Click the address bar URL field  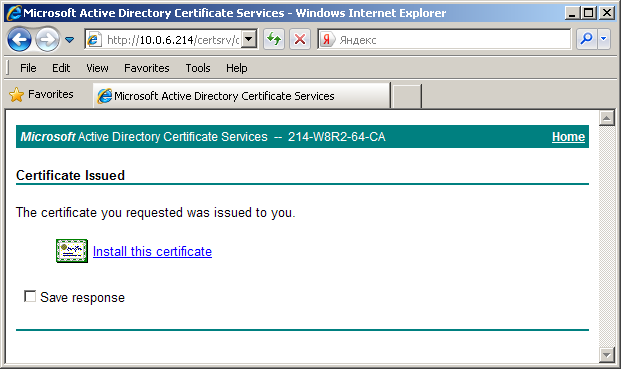coord(173,40)
